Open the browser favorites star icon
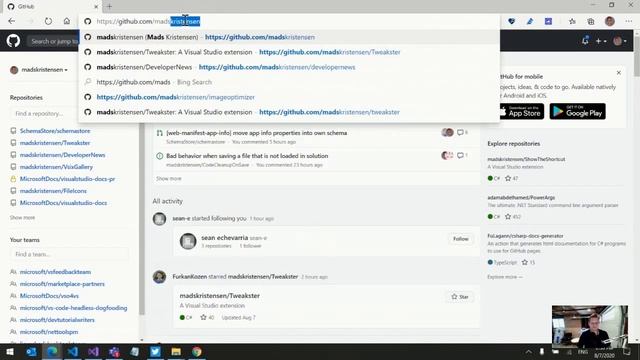 point(572,21)
